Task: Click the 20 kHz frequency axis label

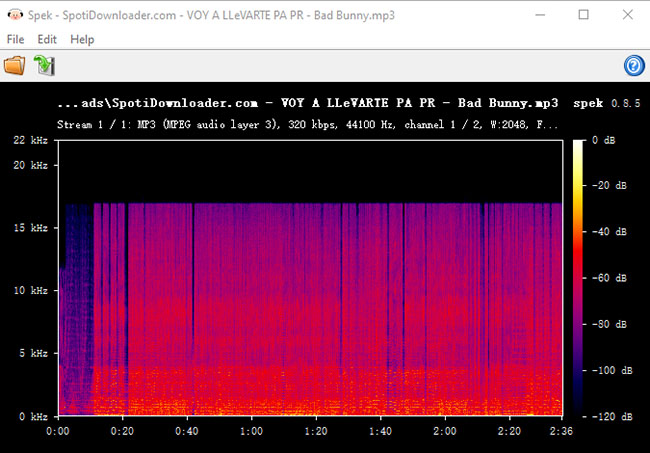Action: coord(31,165)
